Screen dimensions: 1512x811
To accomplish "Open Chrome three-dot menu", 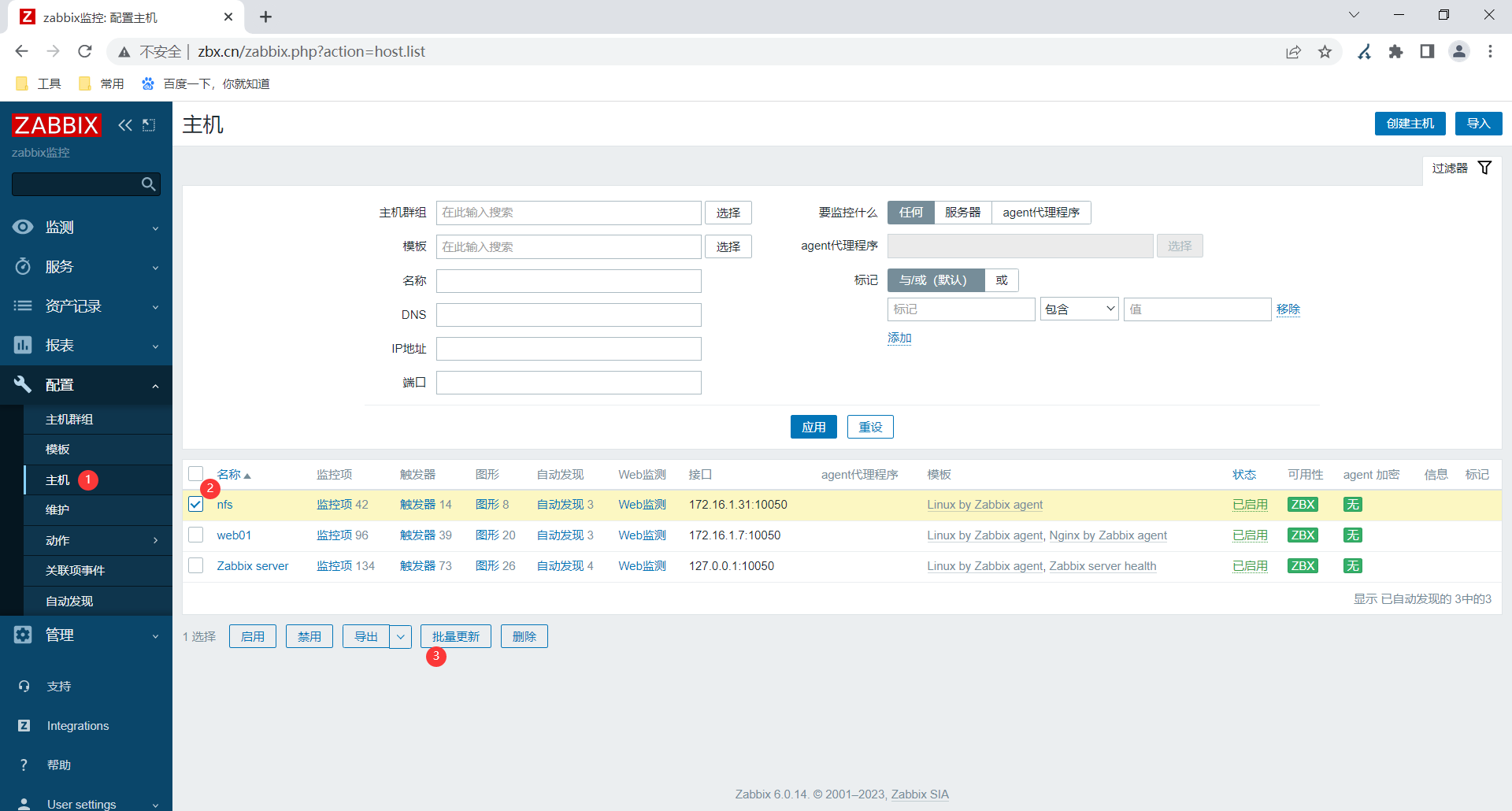I will click(1490, 51).
